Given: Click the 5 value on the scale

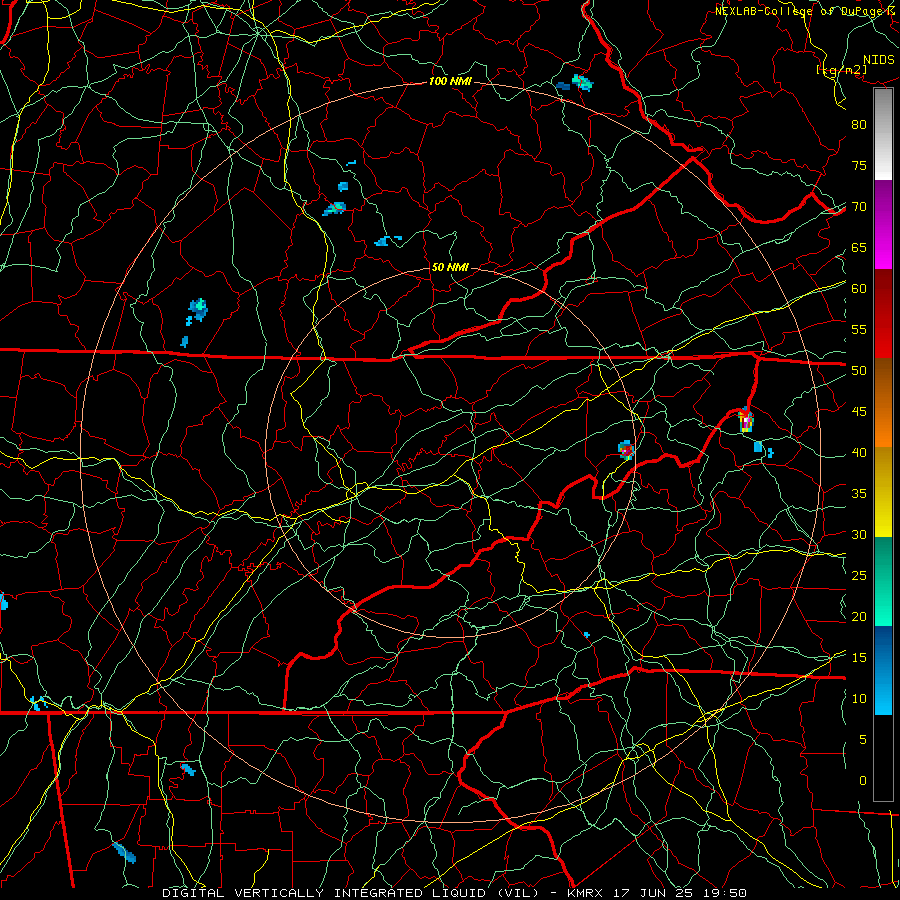Looking at the screenshot, I should tap(863, 740).
